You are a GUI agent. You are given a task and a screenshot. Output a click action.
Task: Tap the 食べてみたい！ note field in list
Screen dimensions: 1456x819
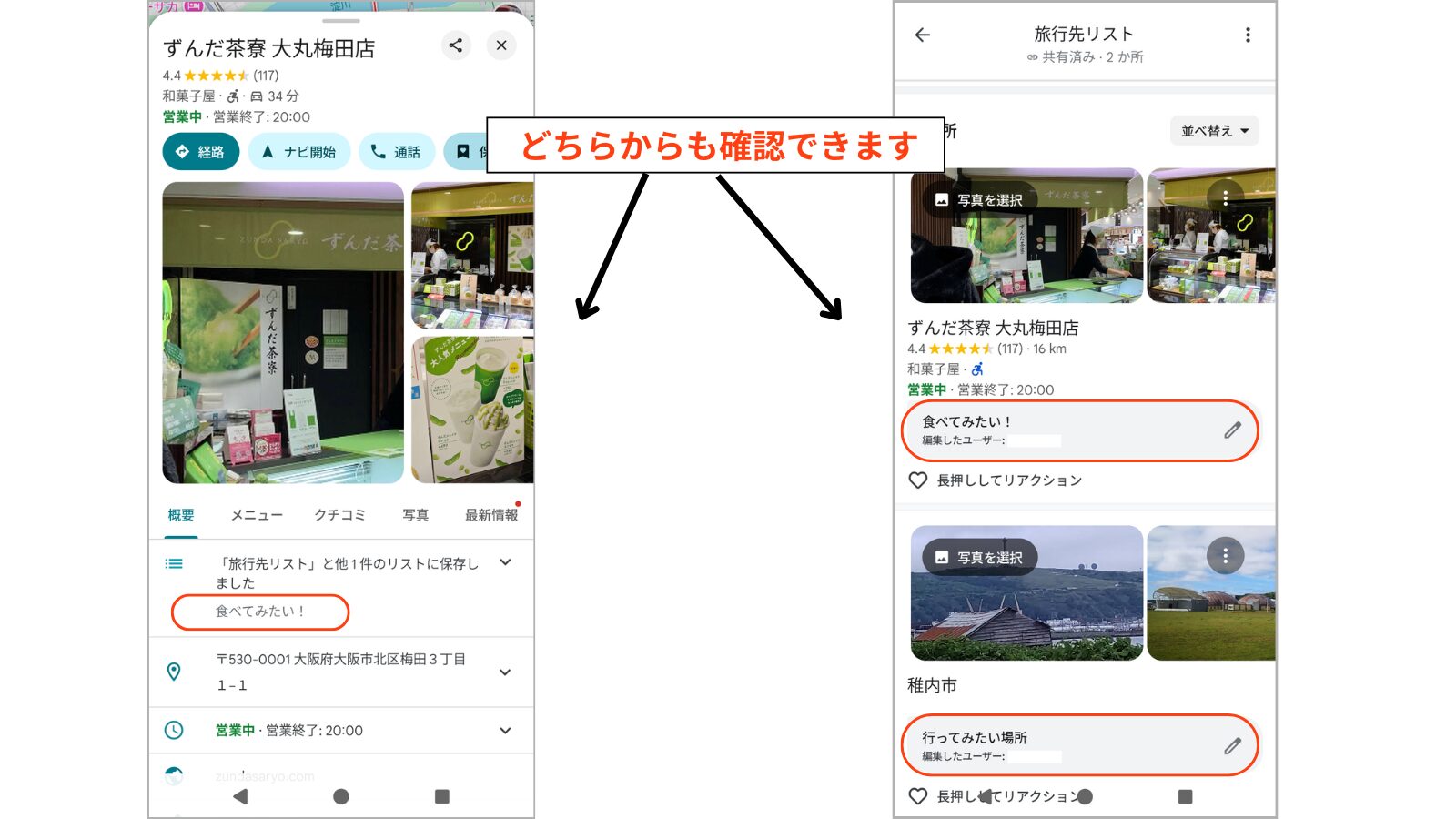point(1080,430)
